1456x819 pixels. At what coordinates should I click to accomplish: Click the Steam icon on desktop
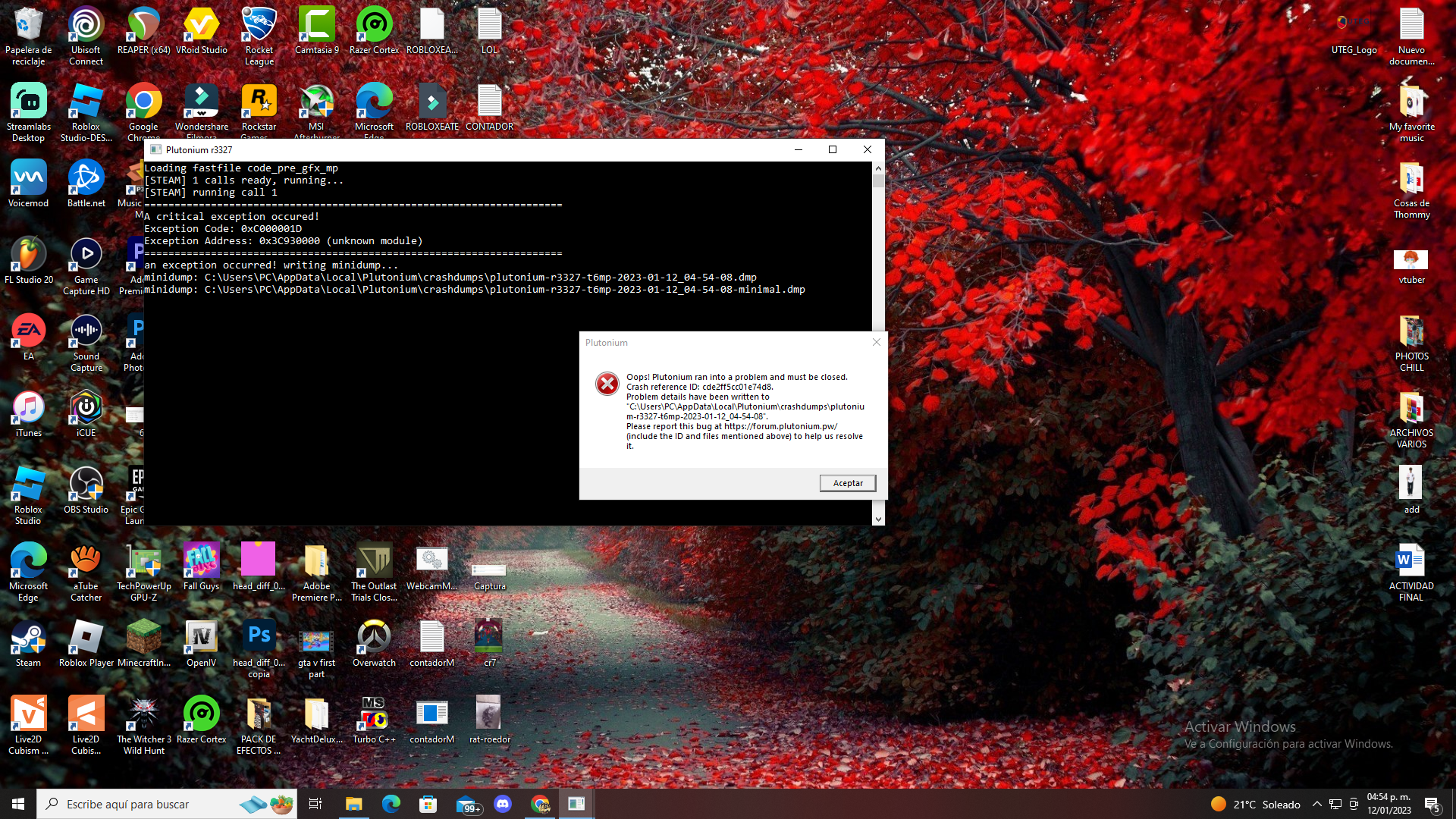(x=28, y=646)
